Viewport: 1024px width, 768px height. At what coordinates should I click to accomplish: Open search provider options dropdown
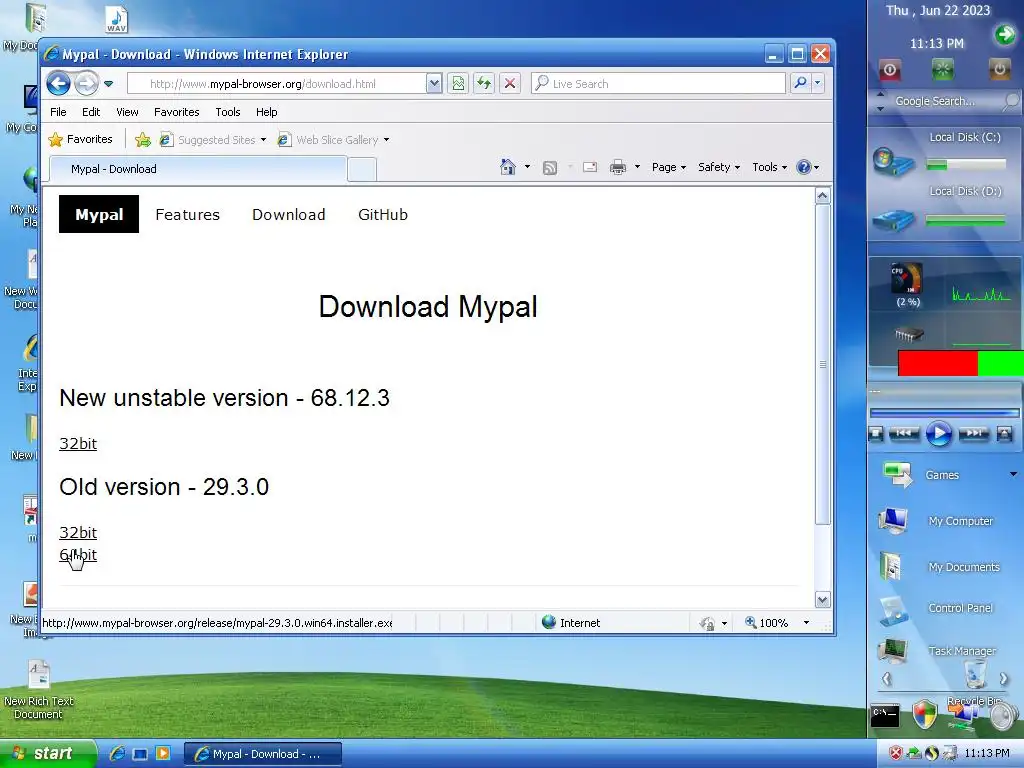tap(817, 84)
